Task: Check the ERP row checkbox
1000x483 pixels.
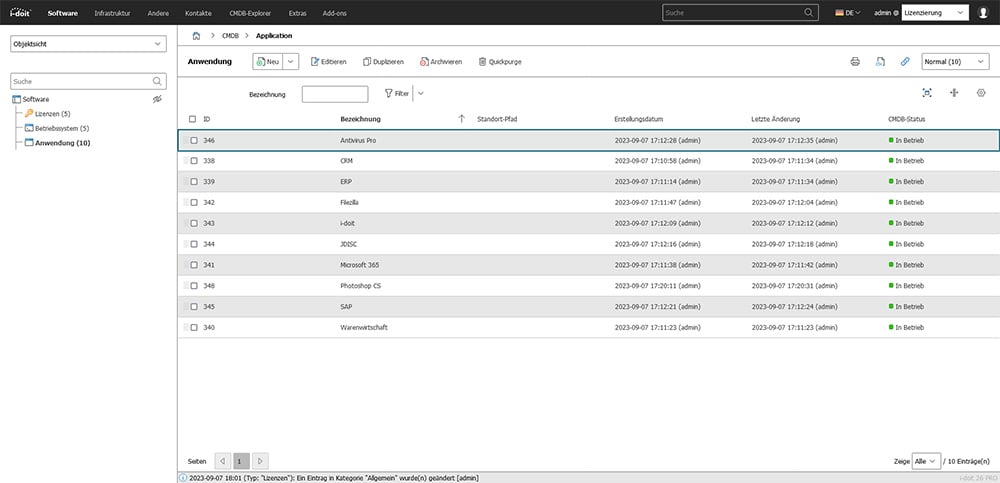Action: [194, 182]
